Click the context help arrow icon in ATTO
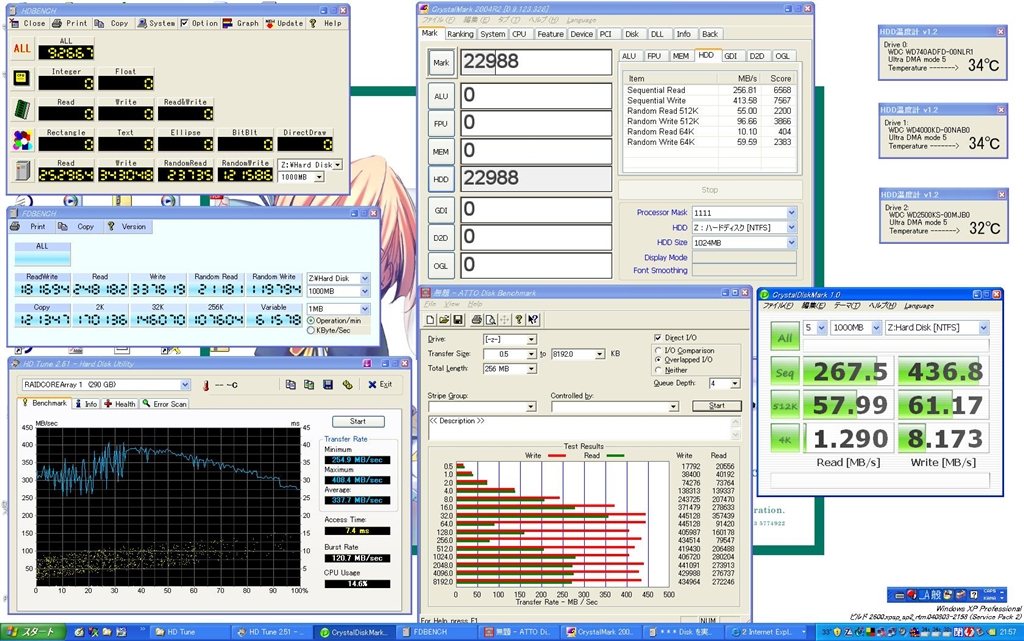Screen dimensions: 1024x641 click(x=534, y=319)
